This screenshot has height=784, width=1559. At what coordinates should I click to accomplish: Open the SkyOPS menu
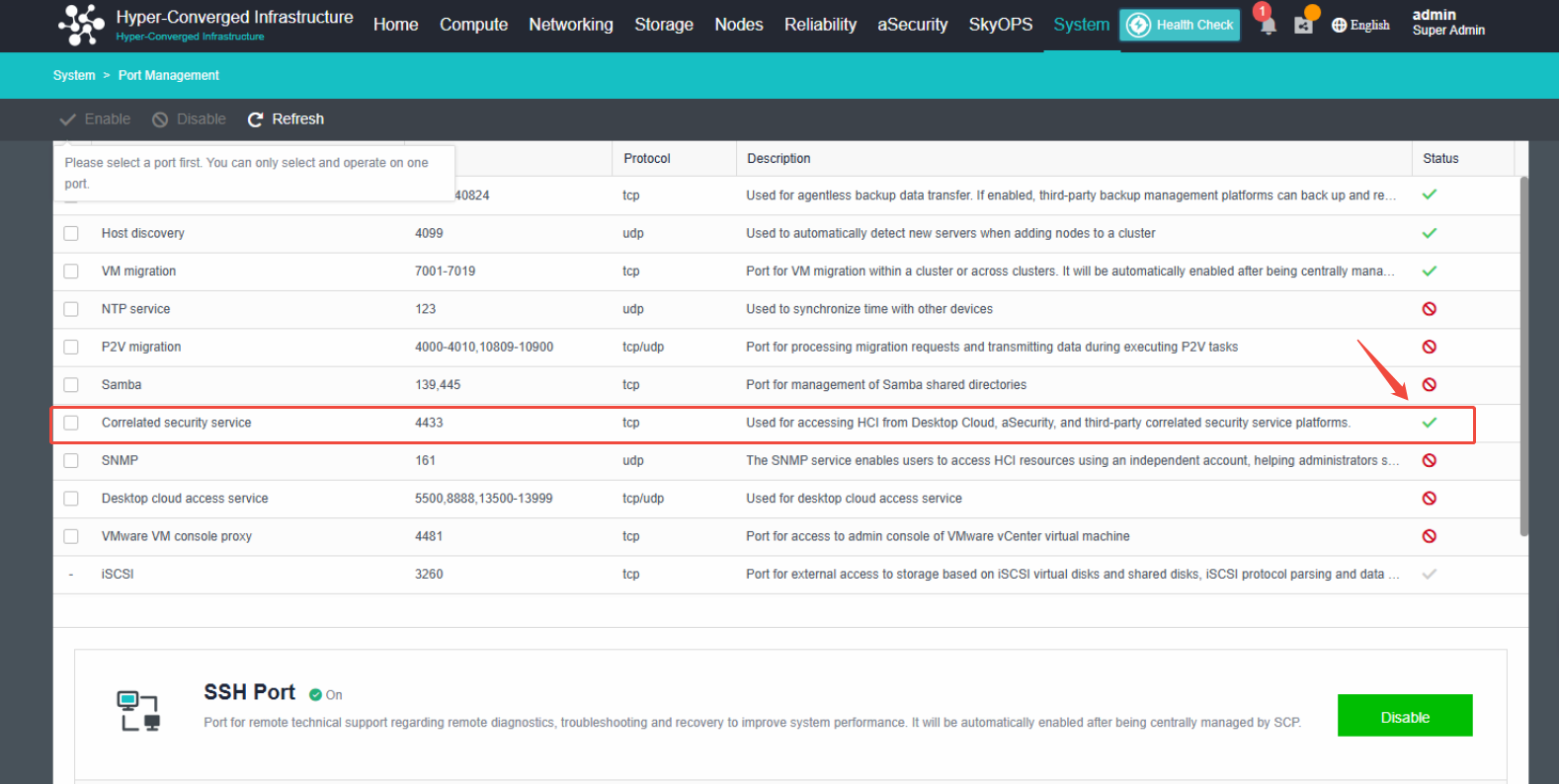[x=1001, y=25]
